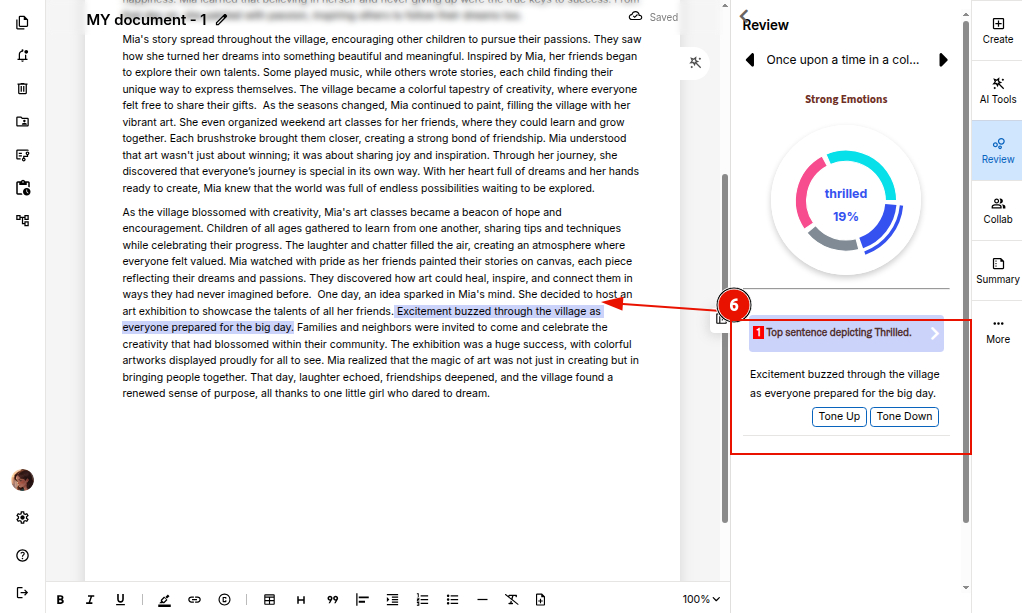Open the AI Tools tab
Image resolution: width=1022 pixels, height=613 pixels.
coord(997,90)
